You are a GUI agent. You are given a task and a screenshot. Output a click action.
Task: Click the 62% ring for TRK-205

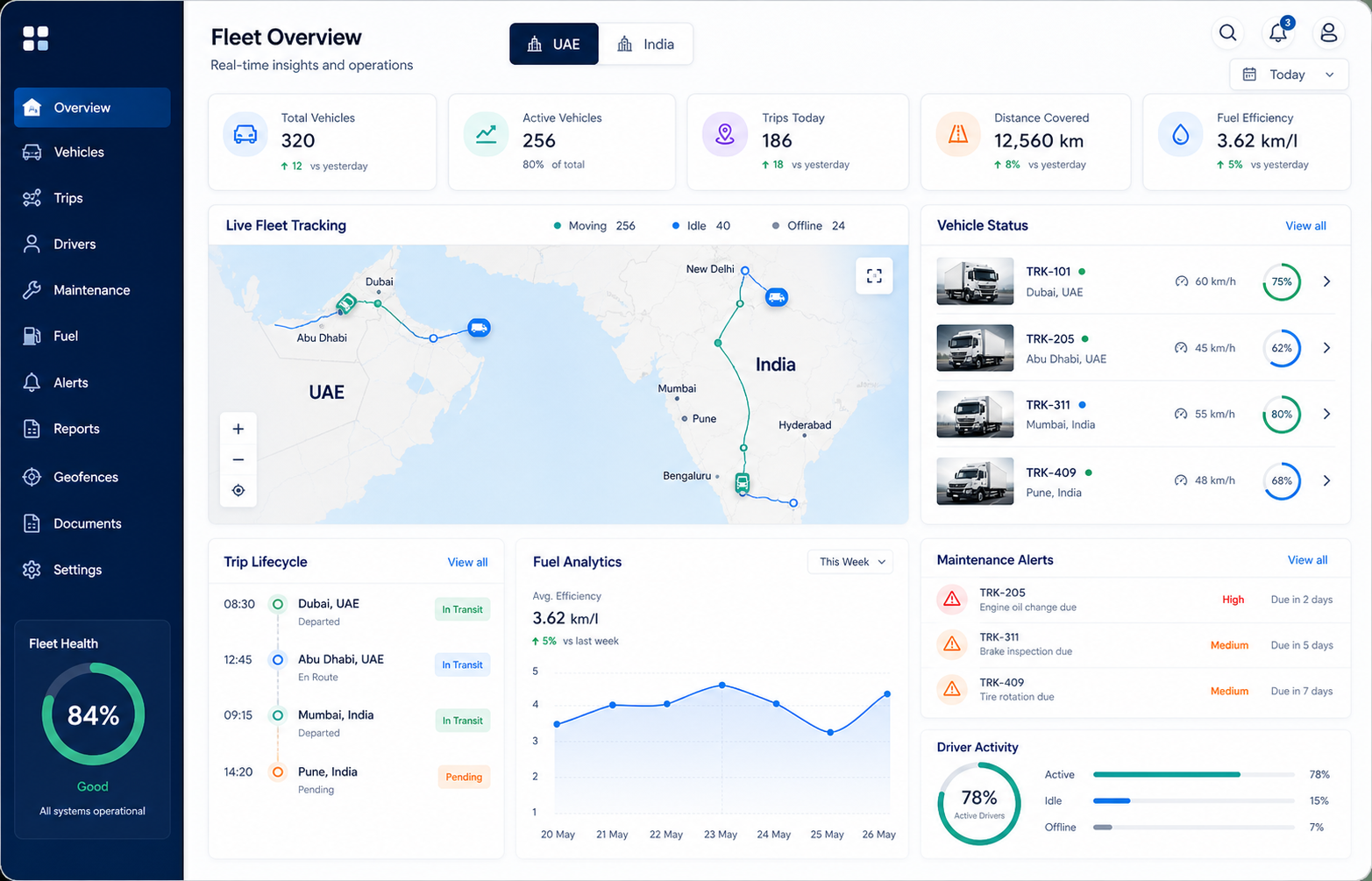coord(1282,348)
